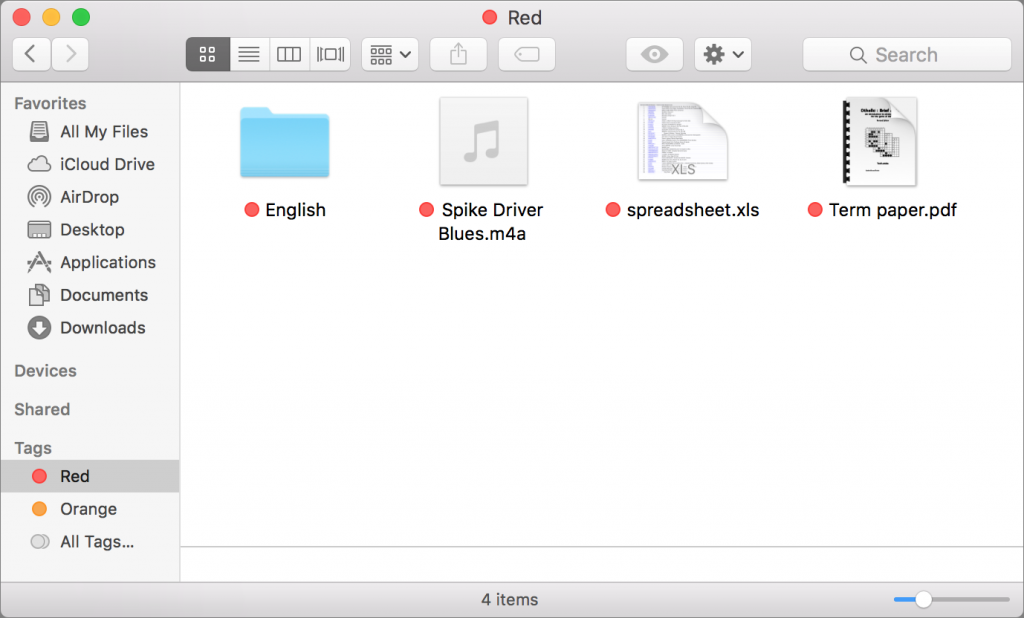Zoom window with the green button
This screenshot has width=1024, height=618.
tap(81, 17)
